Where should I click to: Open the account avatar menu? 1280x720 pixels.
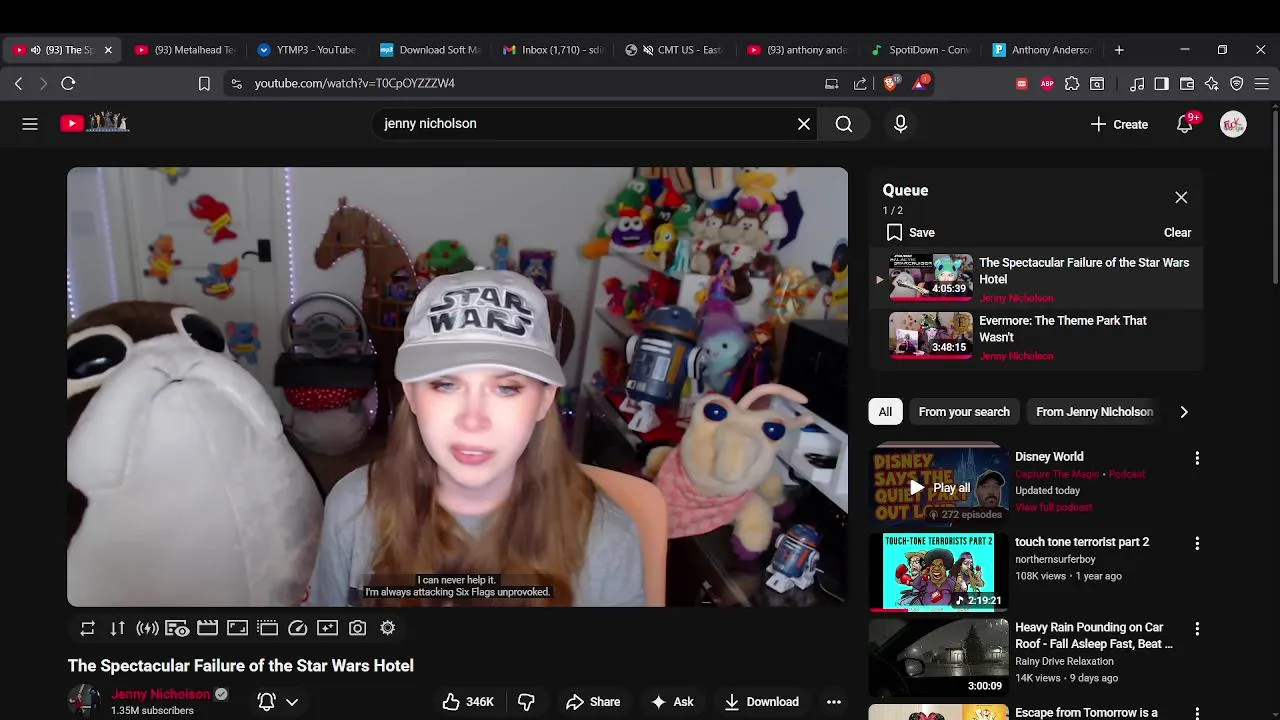[1233, 124]
